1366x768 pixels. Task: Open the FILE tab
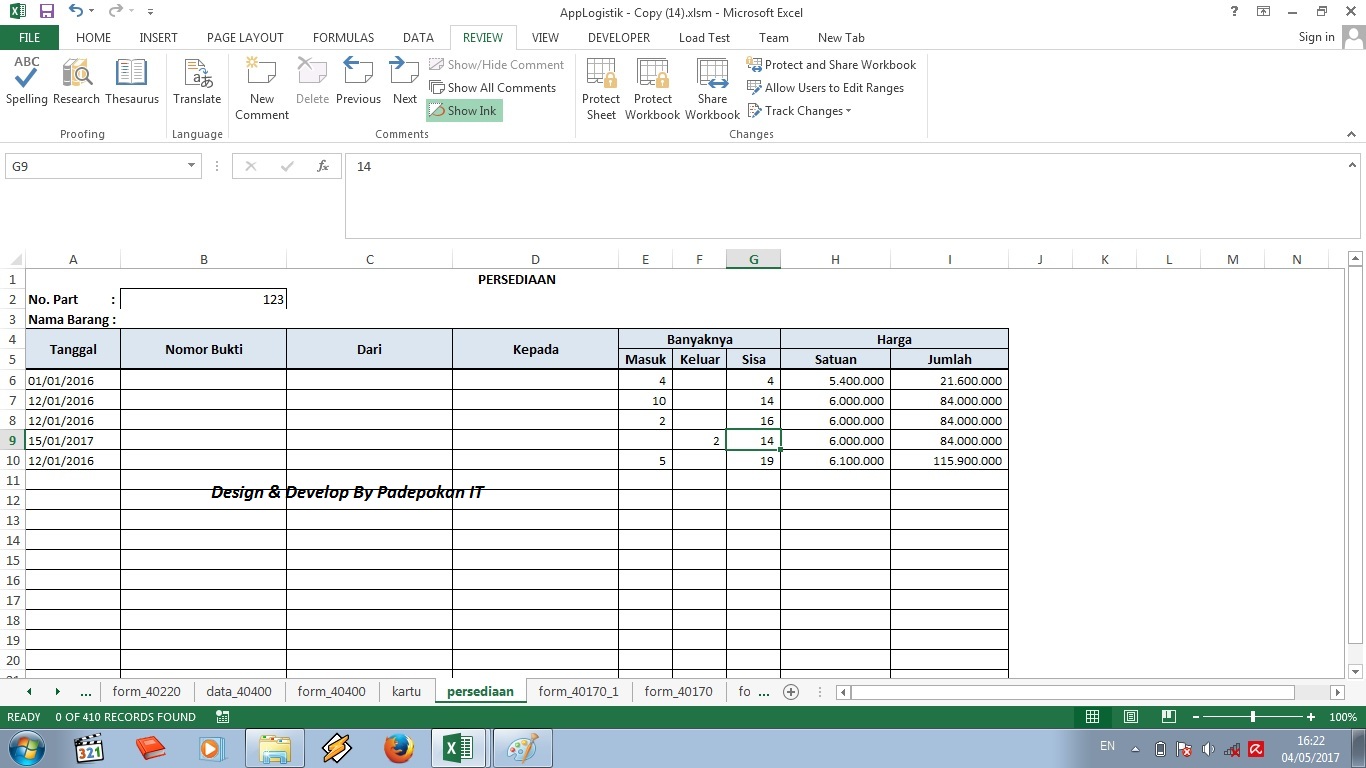coord(29,38)
